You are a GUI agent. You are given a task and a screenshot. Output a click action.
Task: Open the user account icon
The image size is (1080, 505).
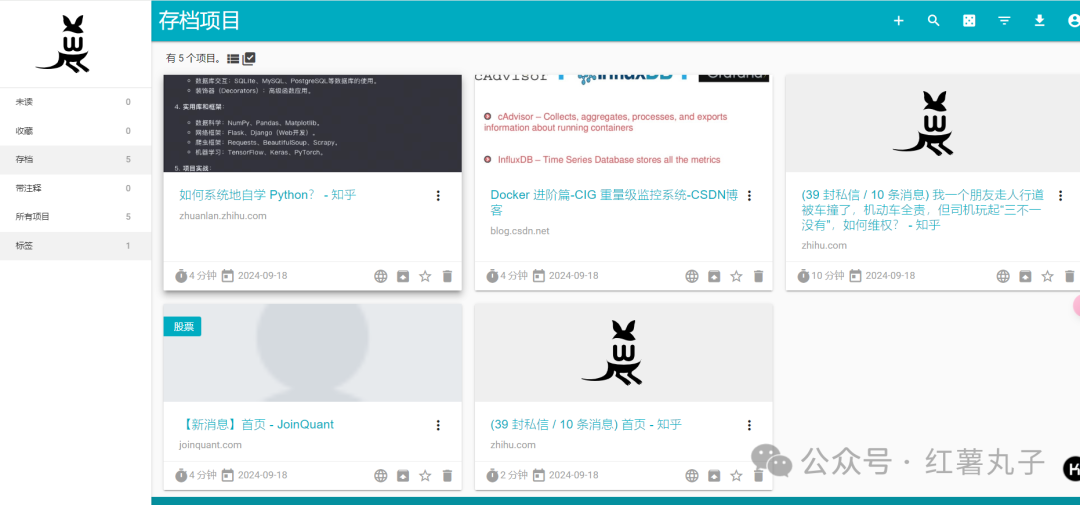(x=1073, y=21)
